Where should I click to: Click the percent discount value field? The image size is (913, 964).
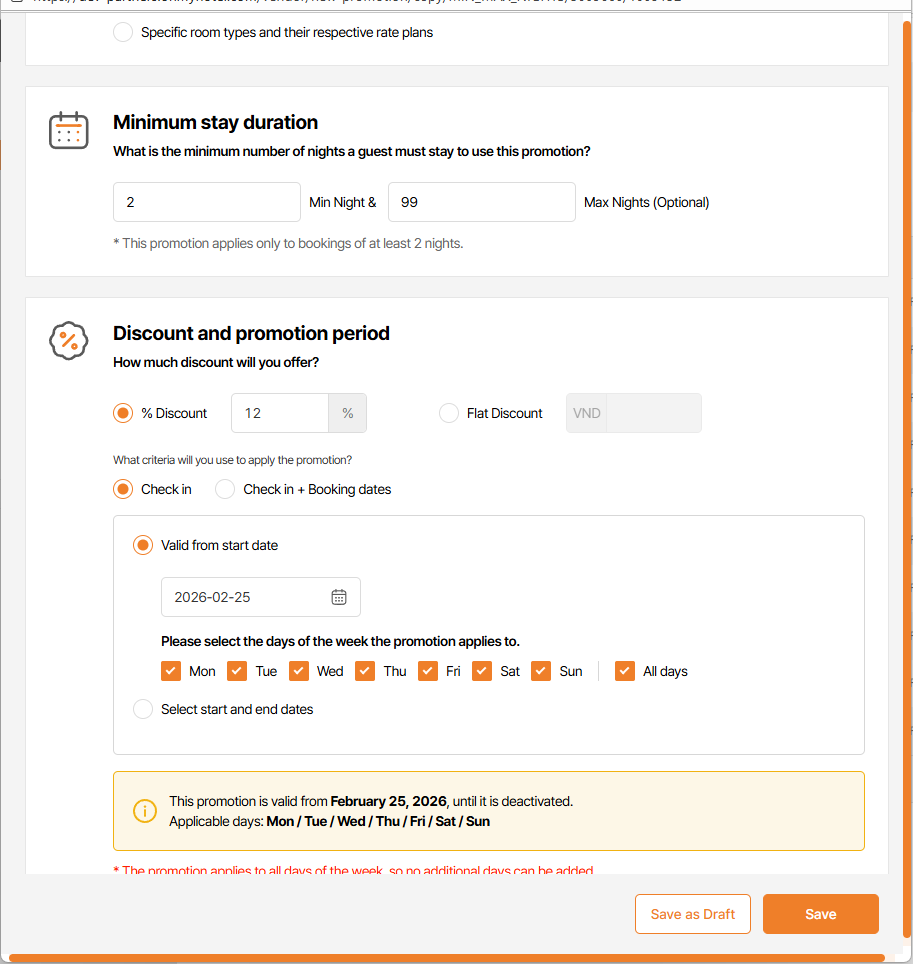pos(280,413)
